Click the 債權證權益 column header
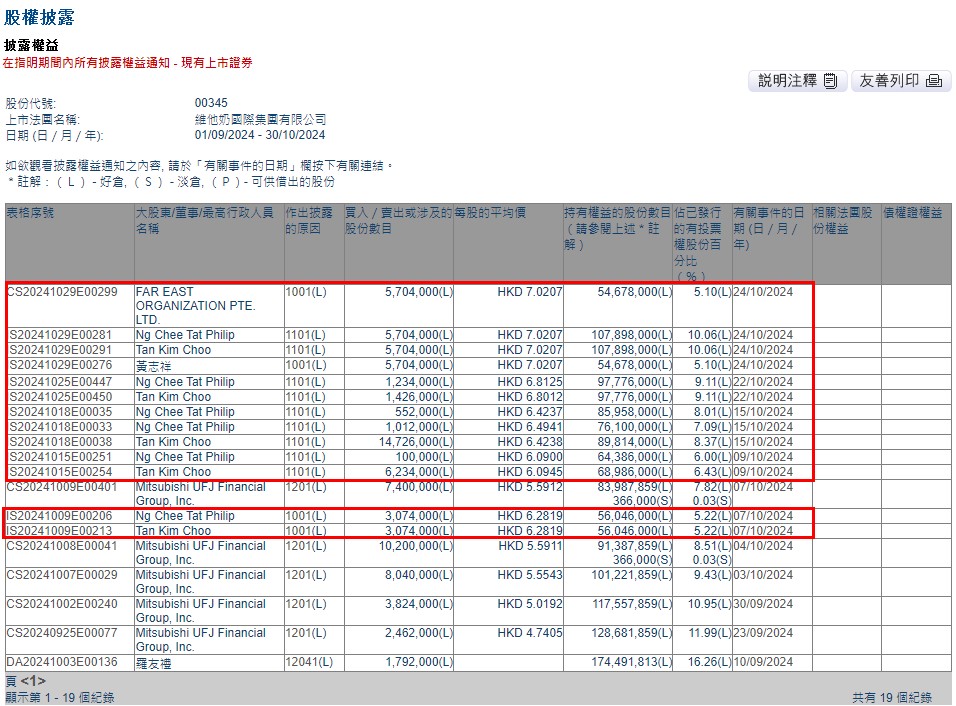956x706 pixels. (x=911, y=213)
